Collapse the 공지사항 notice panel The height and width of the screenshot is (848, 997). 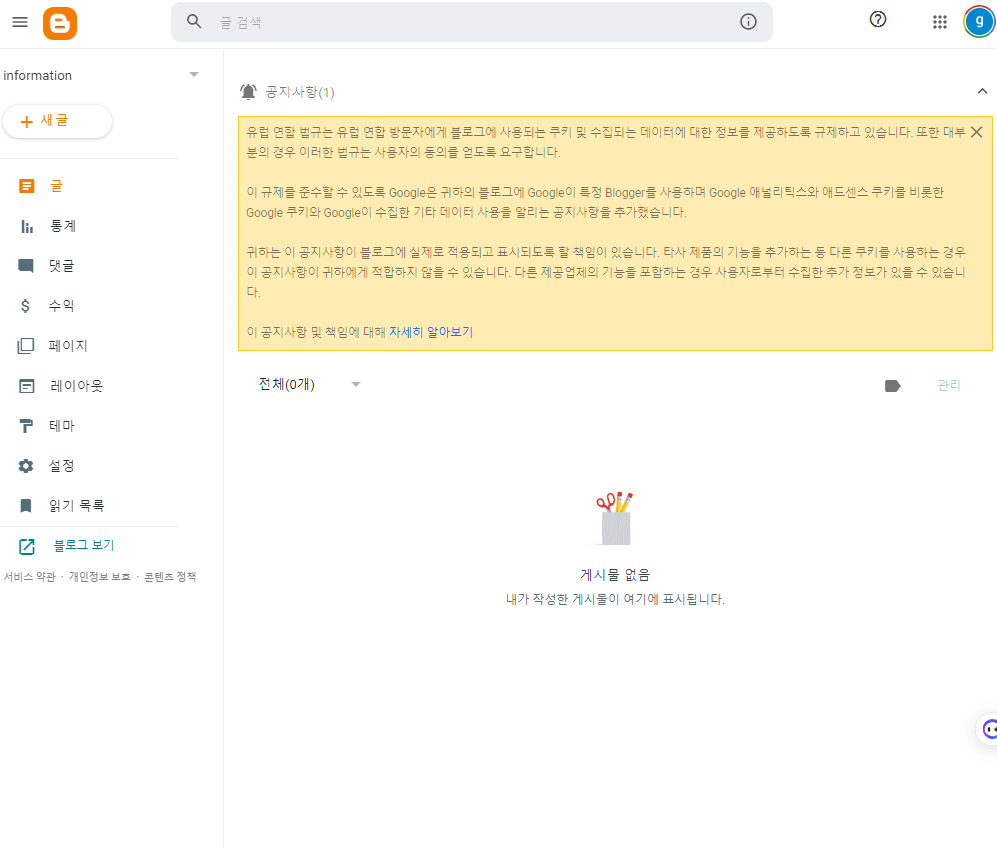[x=981, y=90]
